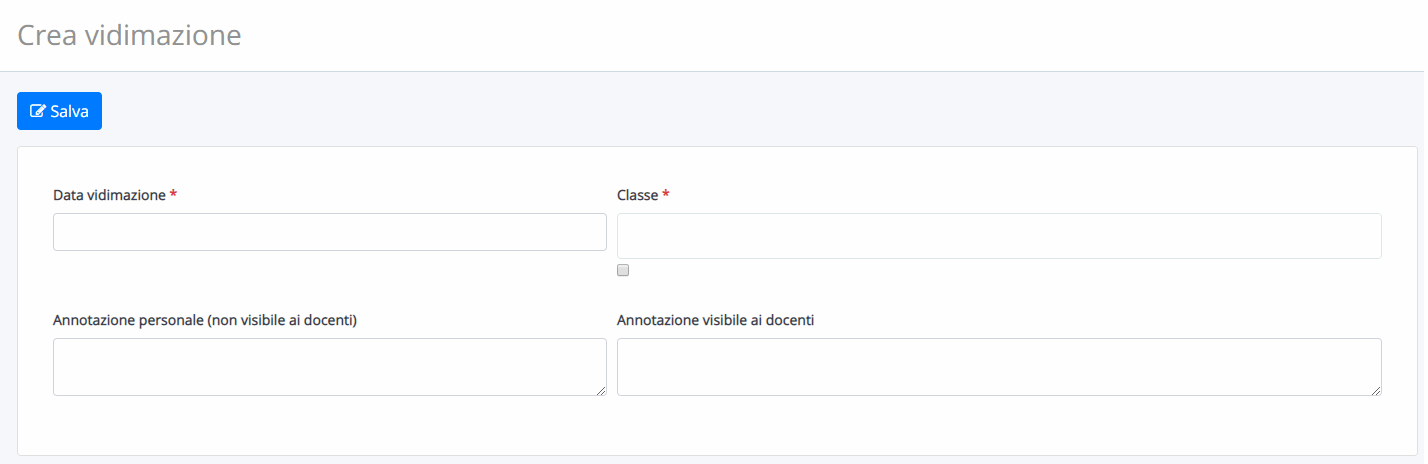
Task: Click the resize grip of Annotazione personale box
Action: point(601,390)
